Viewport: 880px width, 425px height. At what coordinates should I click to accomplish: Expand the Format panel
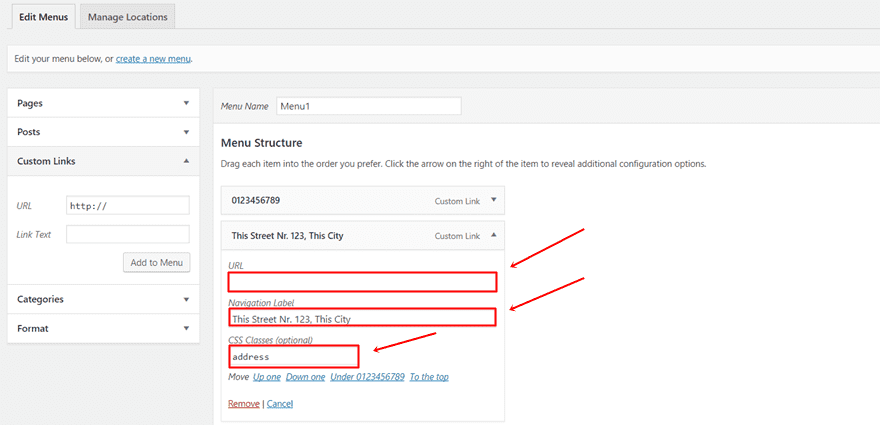186,328
